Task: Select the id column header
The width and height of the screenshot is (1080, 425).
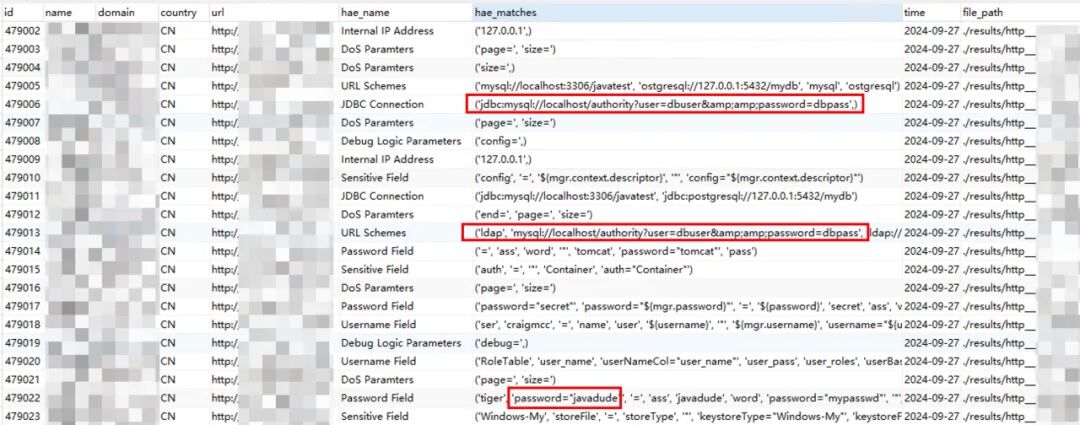Action: 21,12
